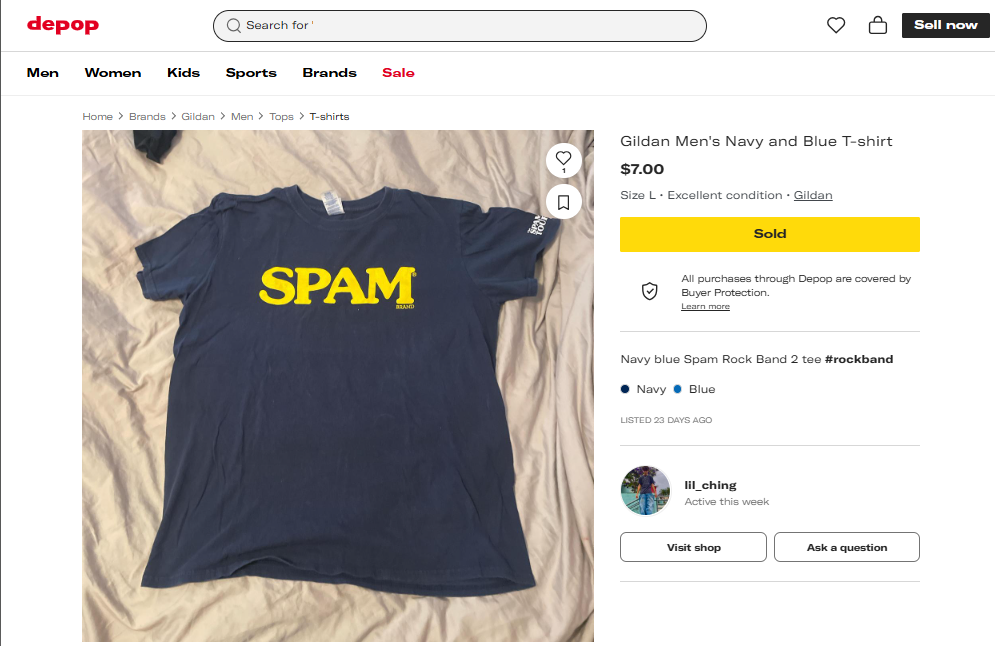The width and height of the screenshot is (995, 646).
Task: Click the Blue color dot
Action: coord(677,389)
